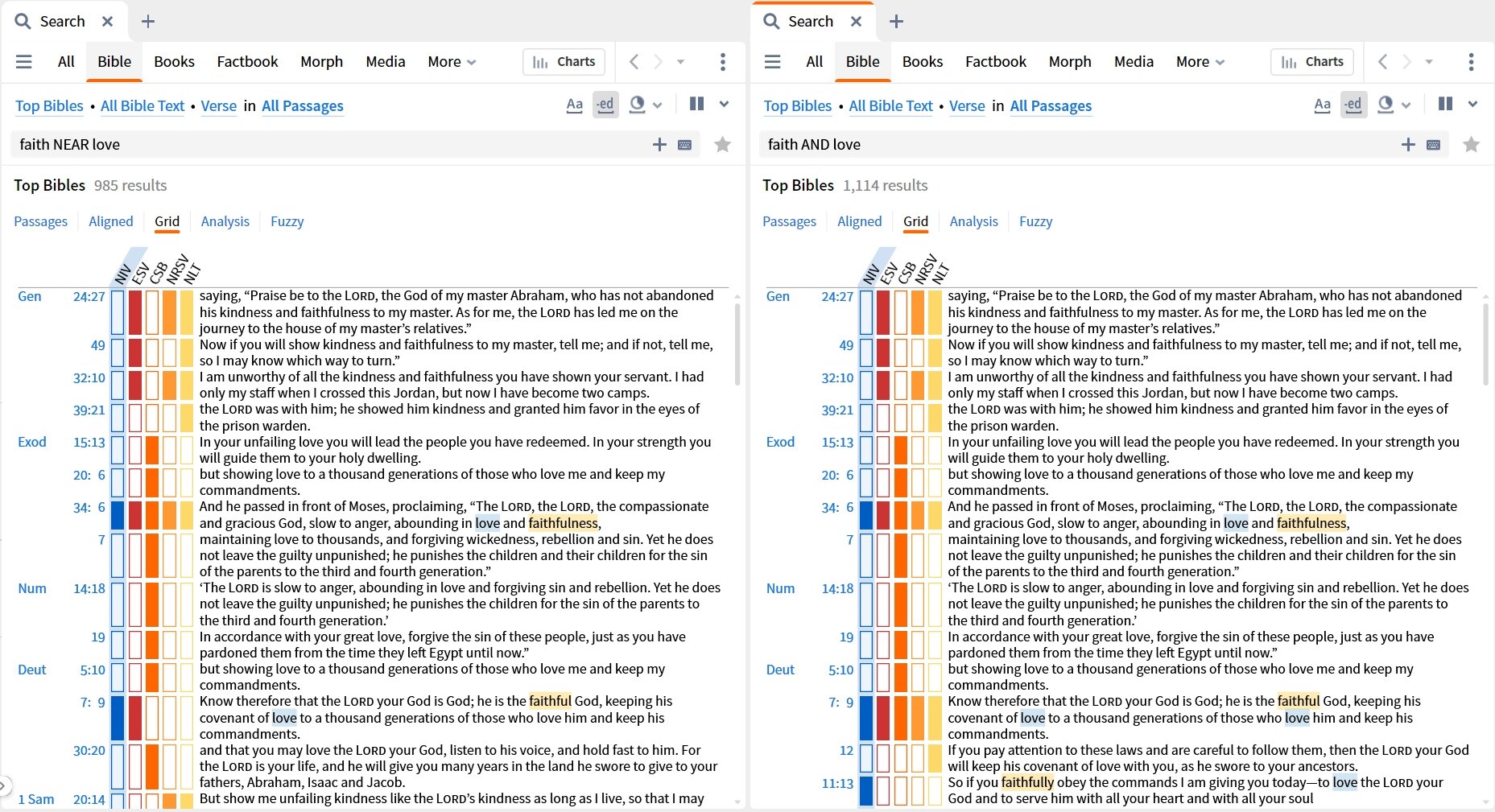Go back in left panel history
The image size is (1495, 812).
pyautogui.click(x=634, y=62)
